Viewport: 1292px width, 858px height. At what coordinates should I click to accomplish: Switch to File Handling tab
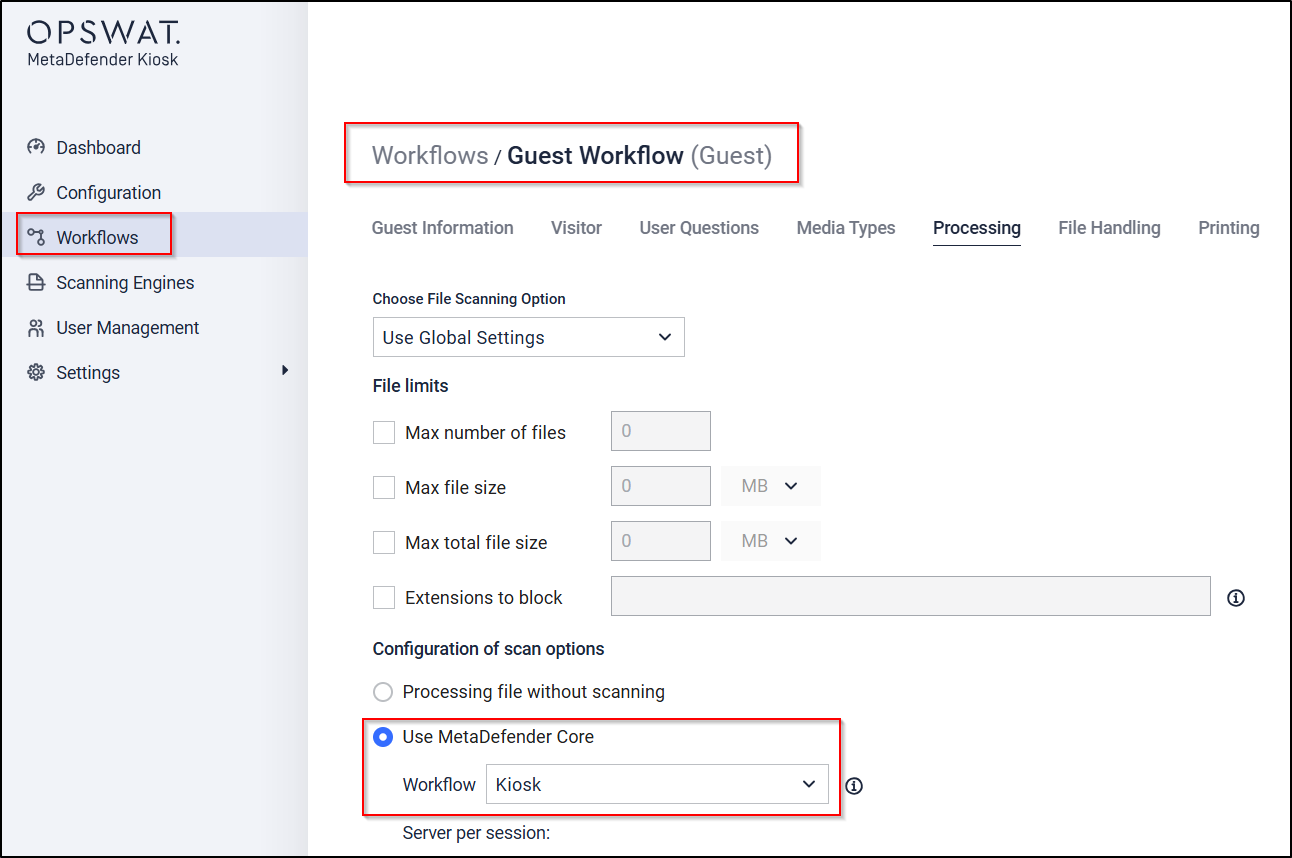[1109, 228]
